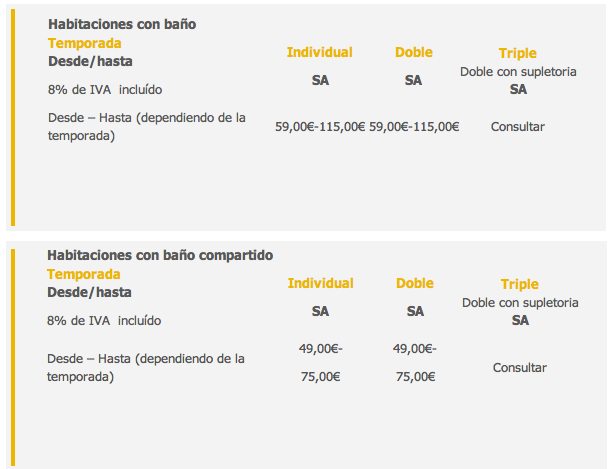Select 'Triple' header in shared bathroom table
This screenshot has width=615, height=469.
tap(520, 284)
